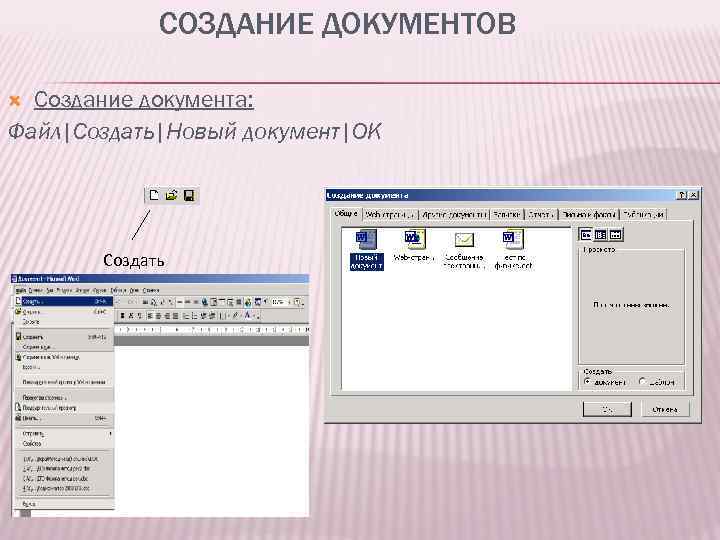Choose Закрыть in the File menu
This screenshot has height=540, width=720.
tap(64, 322)
